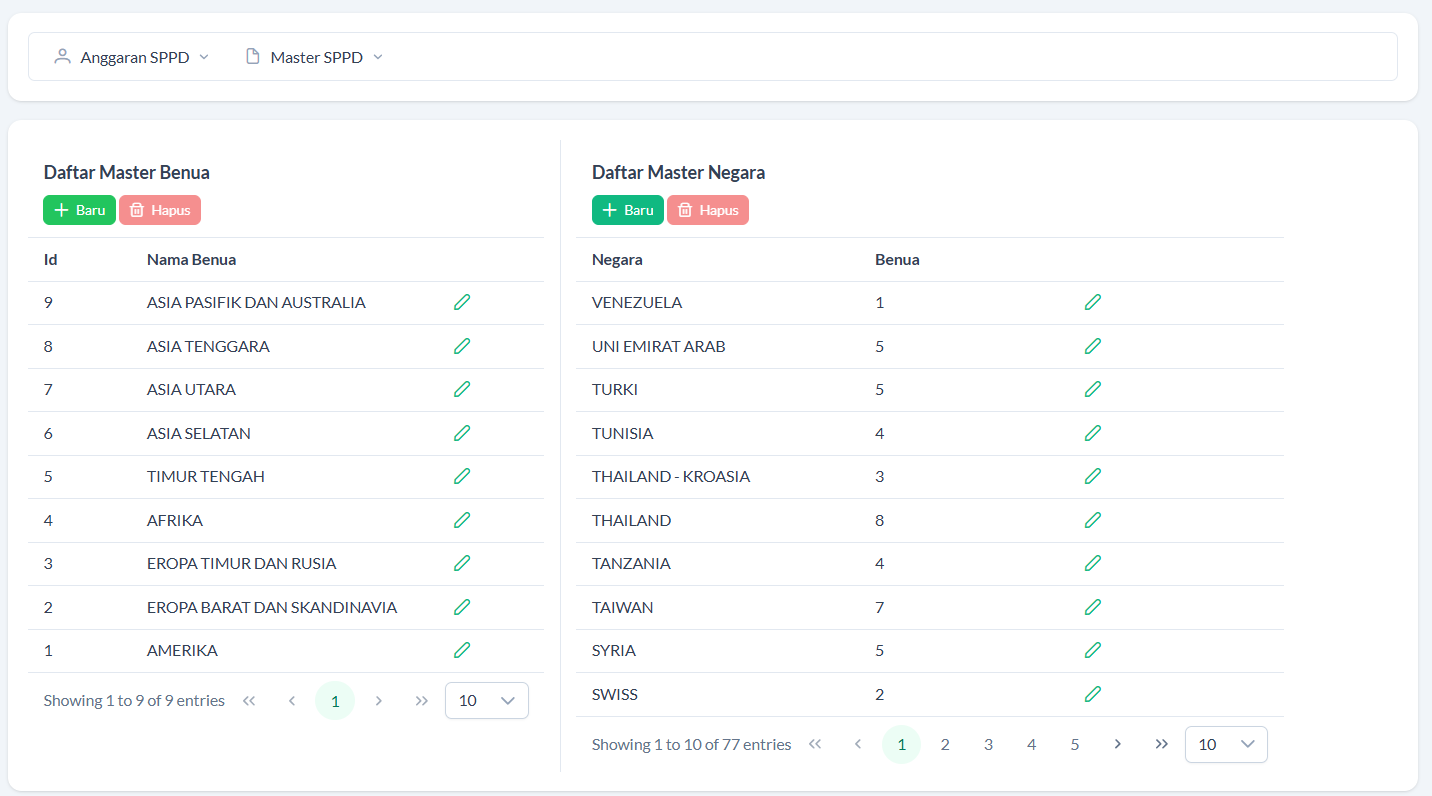1432x796 pixels.
Task: Select page 5 in Negara pagination
Action: point(1075,744)
